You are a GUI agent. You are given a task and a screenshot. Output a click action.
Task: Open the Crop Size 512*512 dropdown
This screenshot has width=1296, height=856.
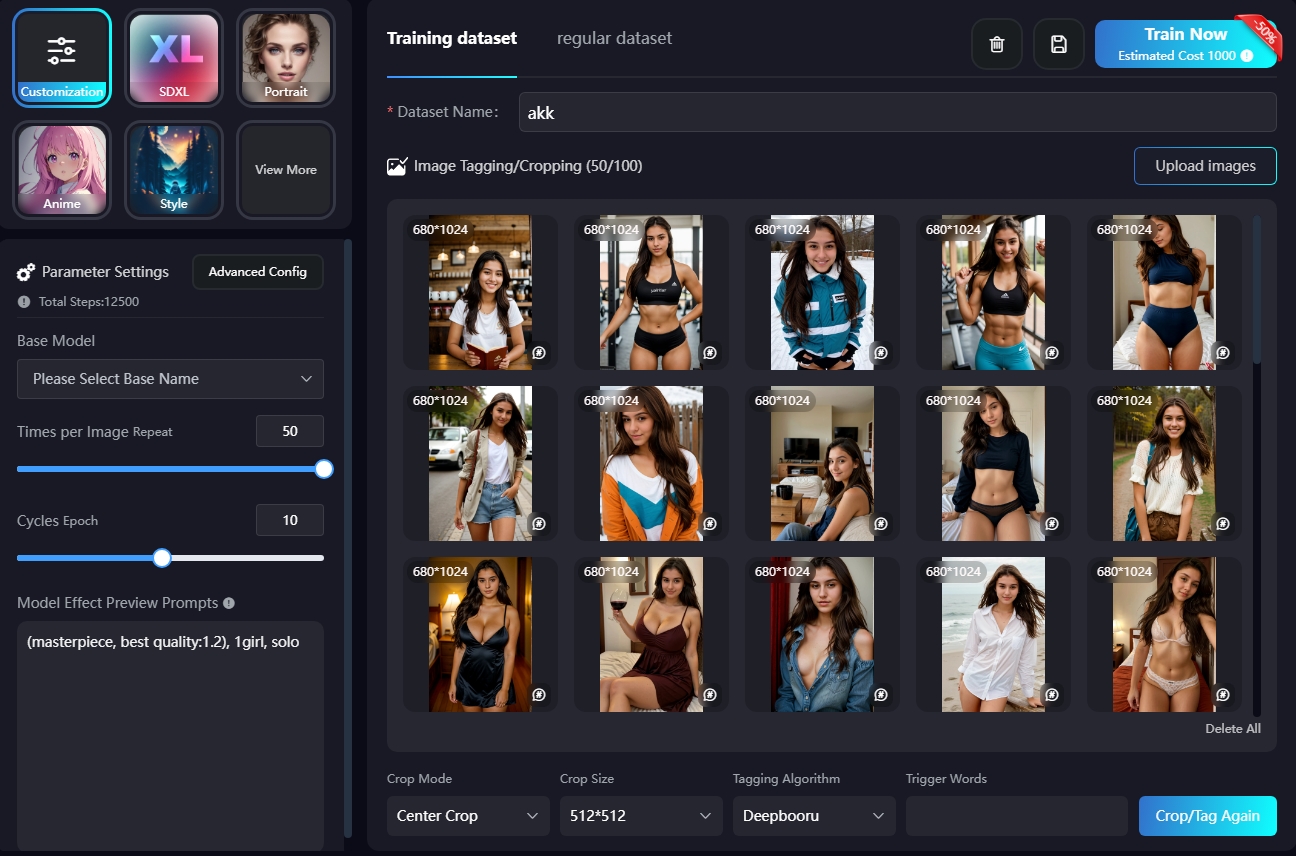640,816
